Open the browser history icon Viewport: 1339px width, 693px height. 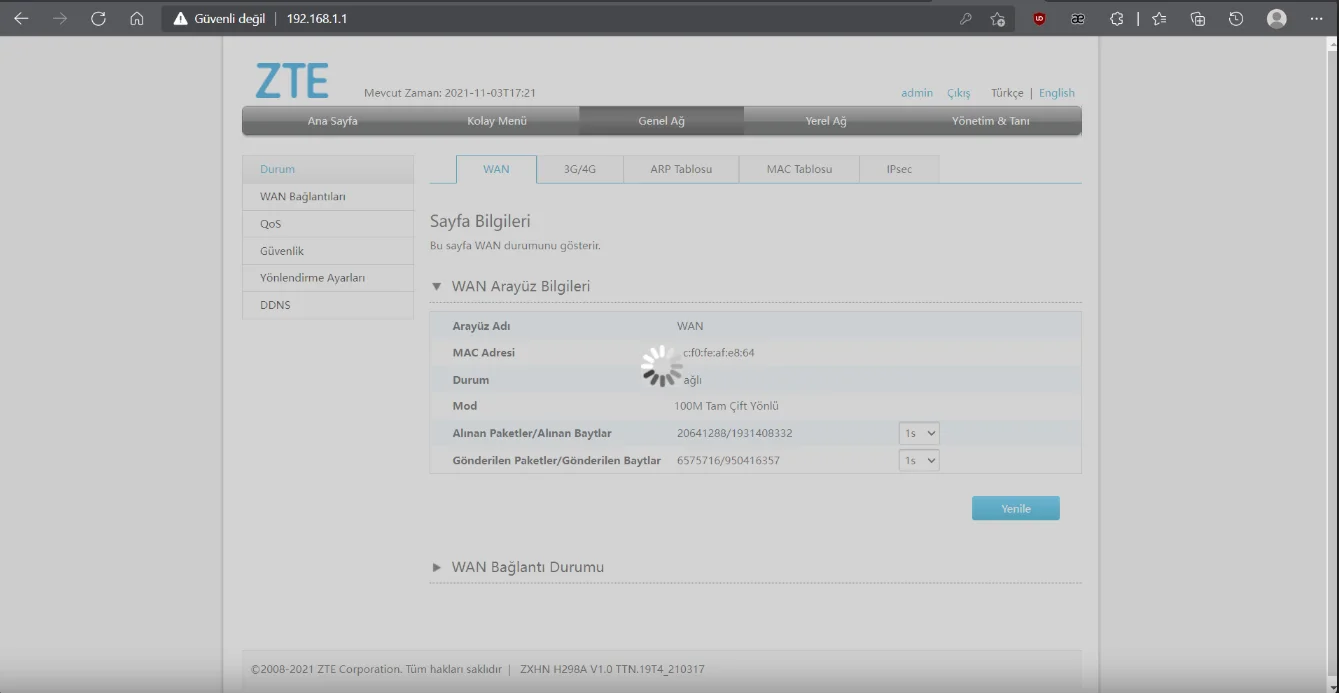tap(1236, 18)
